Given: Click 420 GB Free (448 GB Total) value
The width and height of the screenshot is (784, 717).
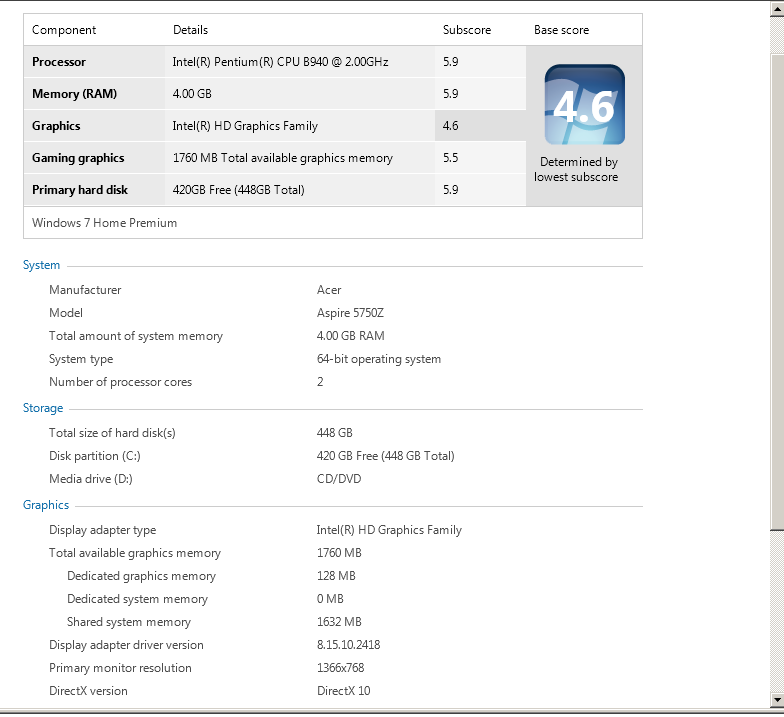Looking at the screenshot, I should click(x=386, y=456).
